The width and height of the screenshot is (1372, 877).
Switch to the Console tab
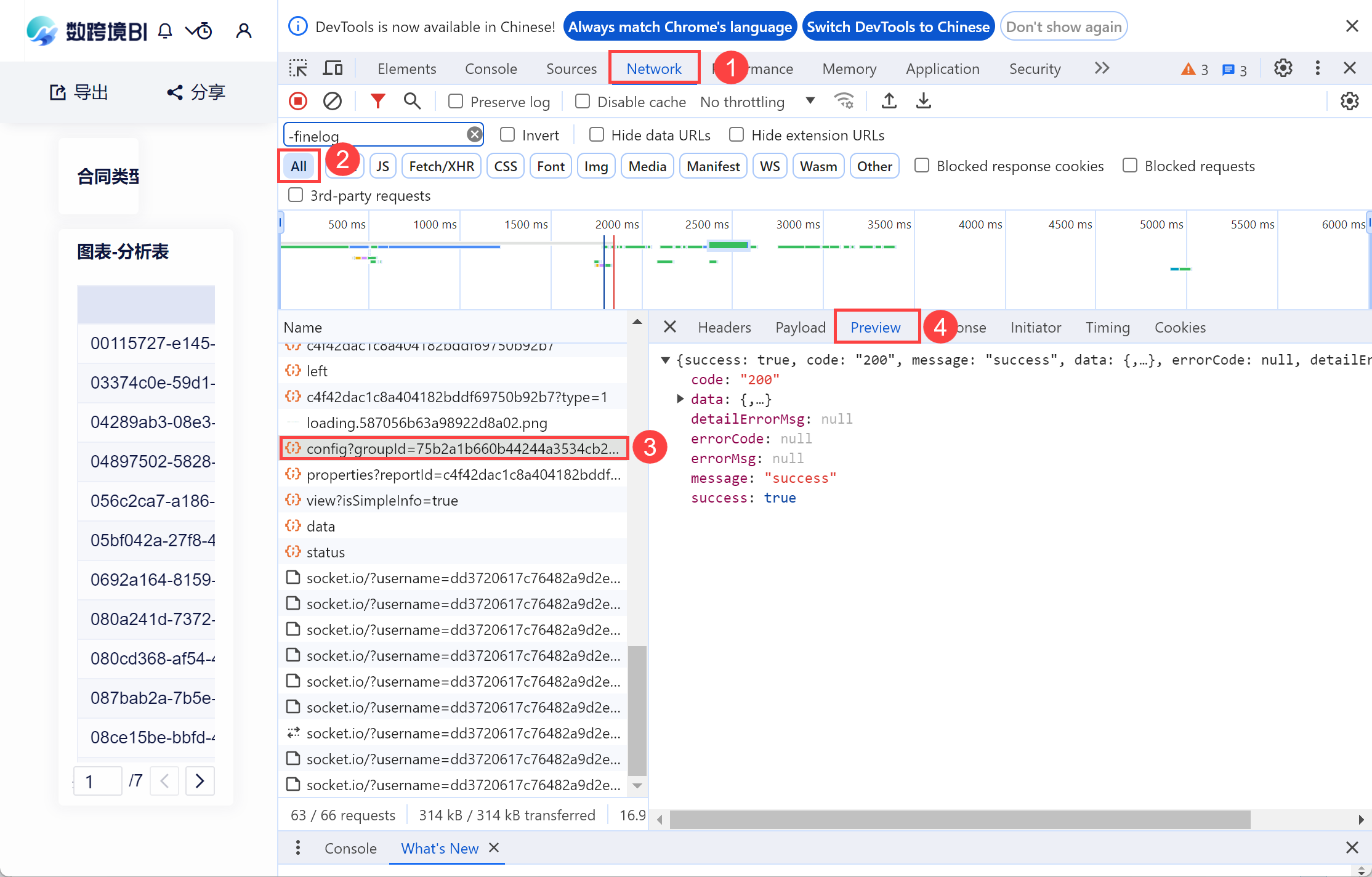point(490,68)
